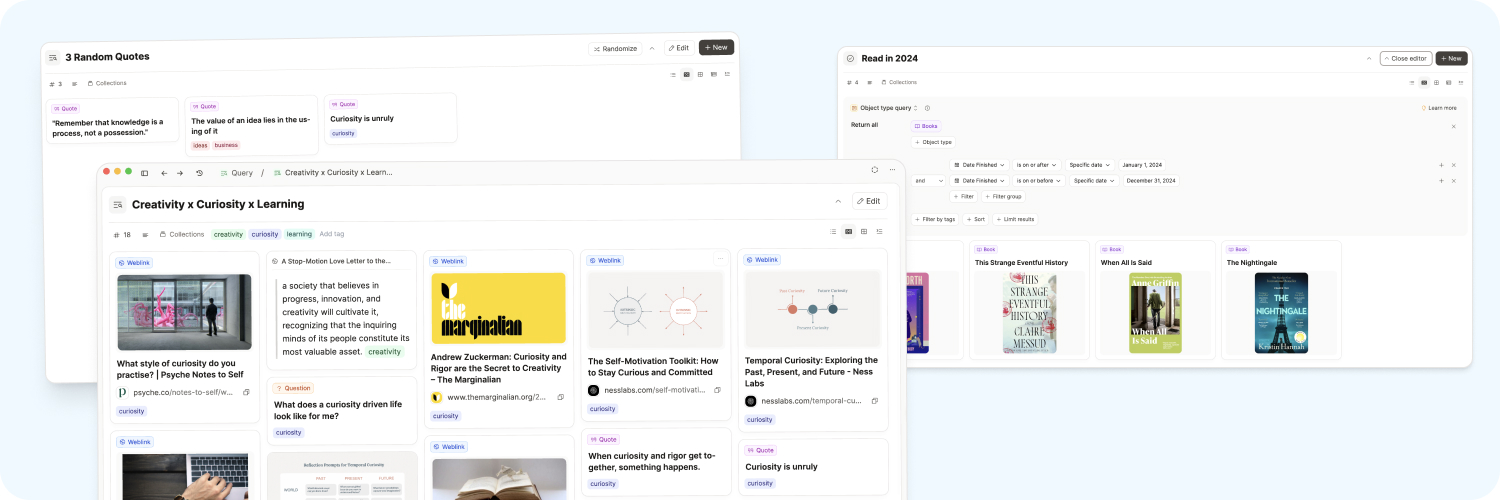Select card view in 3 Random Quotes
Viewport: 1500px width, 500px height.
click(687, 74)
